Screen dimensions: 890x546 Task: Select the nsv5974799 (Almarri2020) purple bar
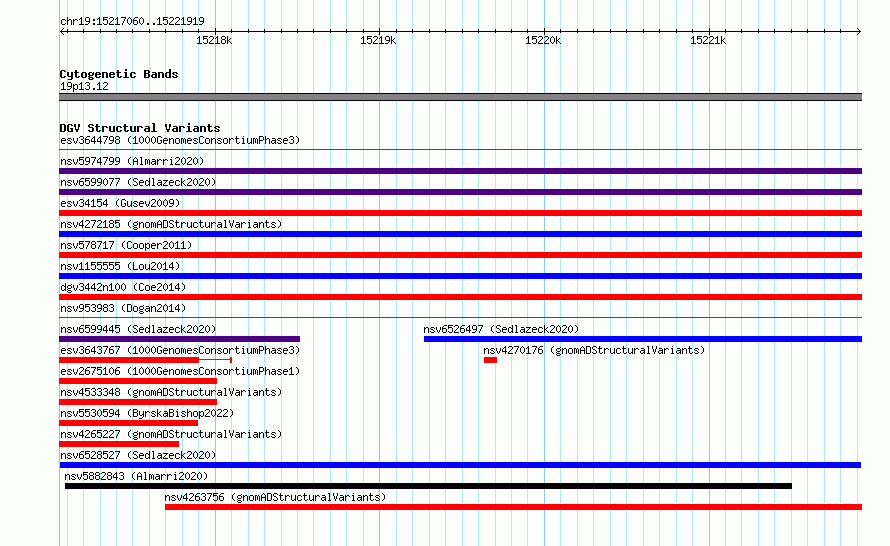(460, 171)
